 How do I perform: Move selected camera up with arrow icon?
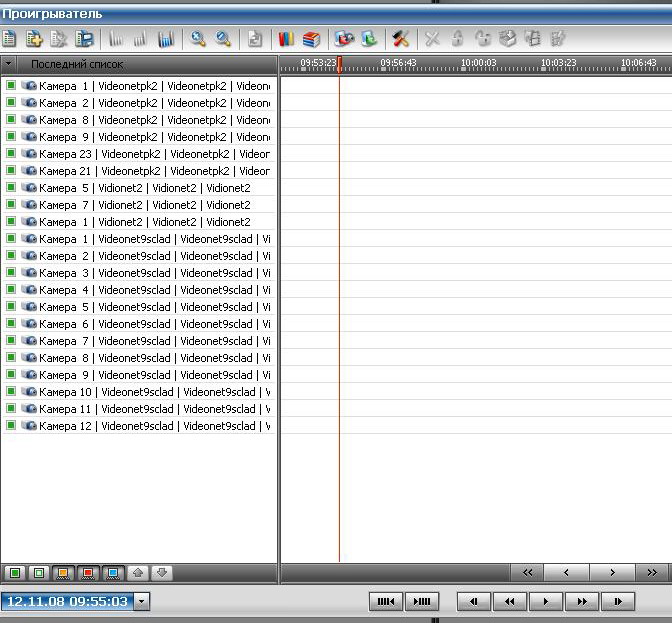(138, 573)
